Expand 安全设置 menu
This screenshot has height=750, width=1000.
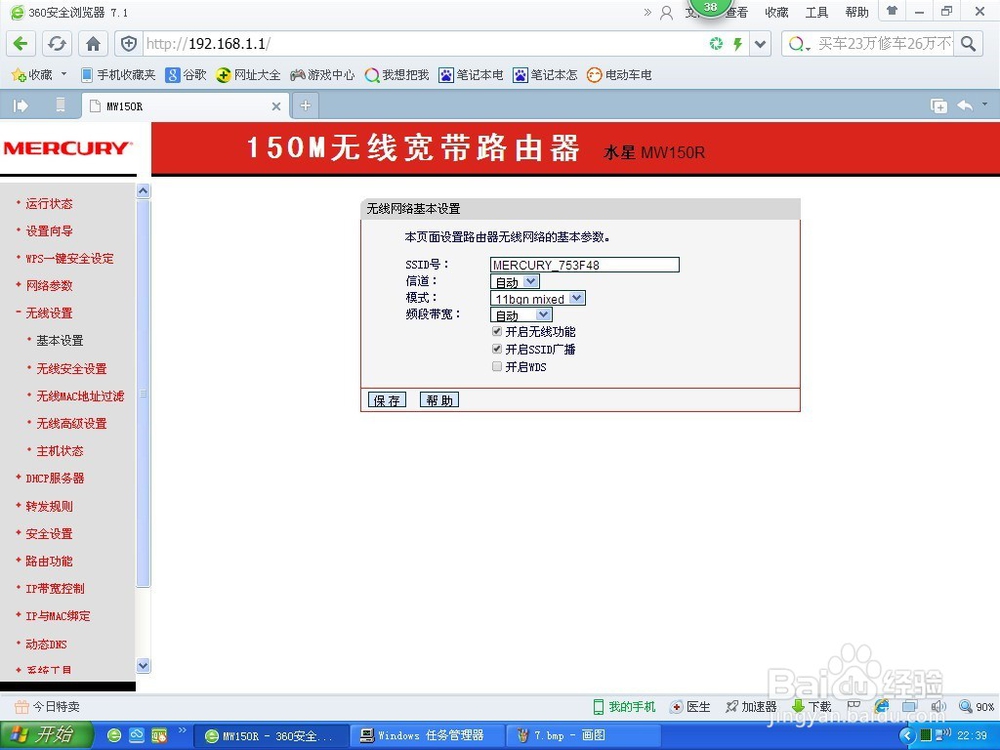49,534
